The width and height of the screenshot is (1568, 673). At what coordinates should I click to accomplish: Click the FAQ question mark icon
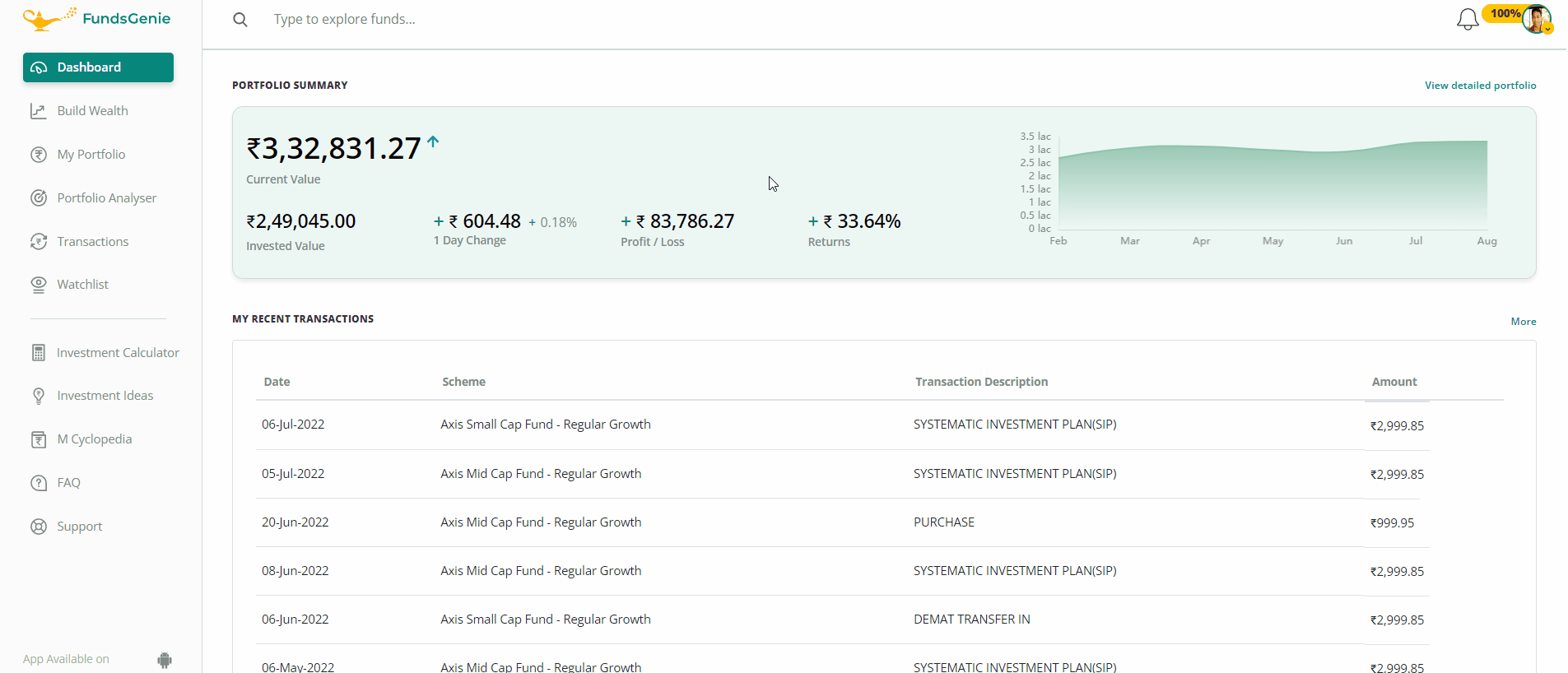pyautogui.click(x=39, y=483)
